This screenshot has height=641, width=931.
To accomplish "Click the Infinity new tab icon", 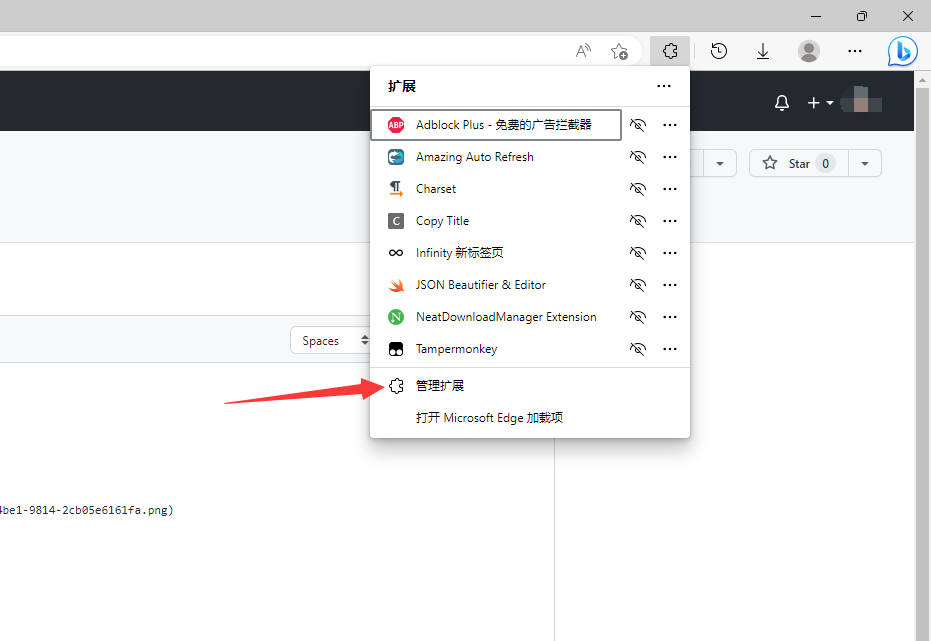I will tap(396, 253).
